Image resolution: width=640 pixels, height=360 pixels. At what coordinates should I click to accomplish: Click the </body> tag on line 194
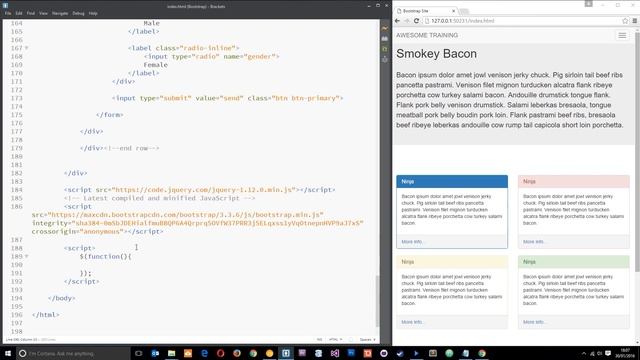pyautogui.click(x=61, y=298)
